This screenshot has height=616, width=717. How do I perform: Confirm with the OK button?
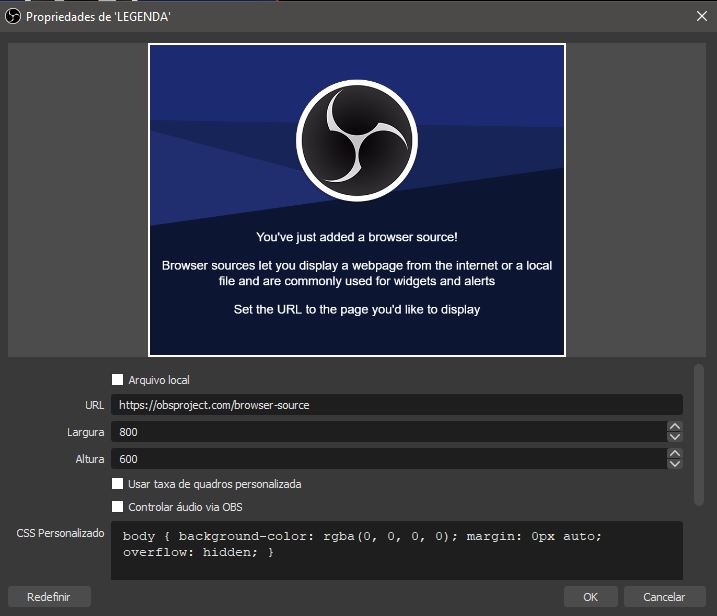[x=590, y=597]
